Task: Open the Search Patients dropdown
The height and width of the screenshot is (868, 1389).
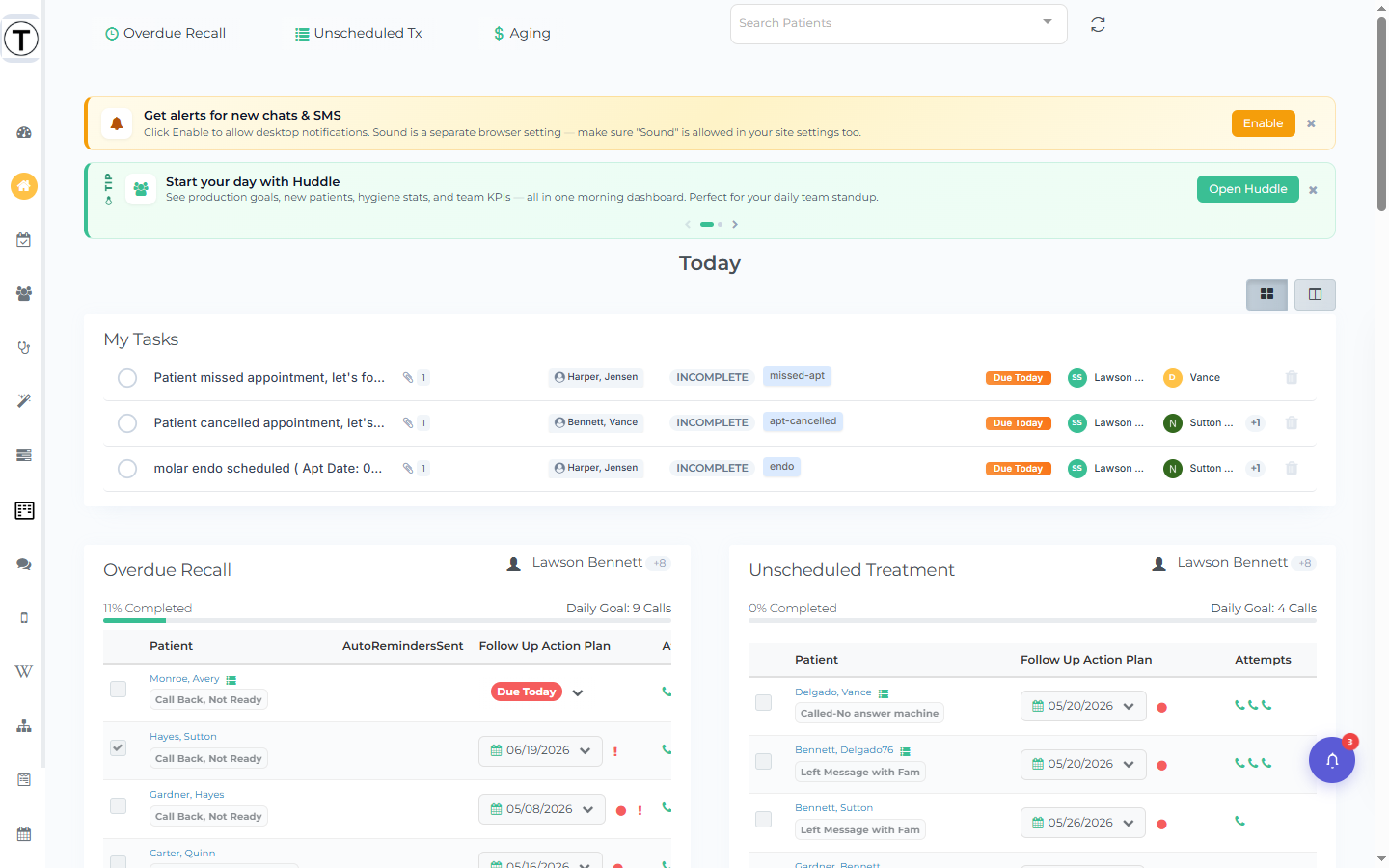Action: (x=899, y=23)
